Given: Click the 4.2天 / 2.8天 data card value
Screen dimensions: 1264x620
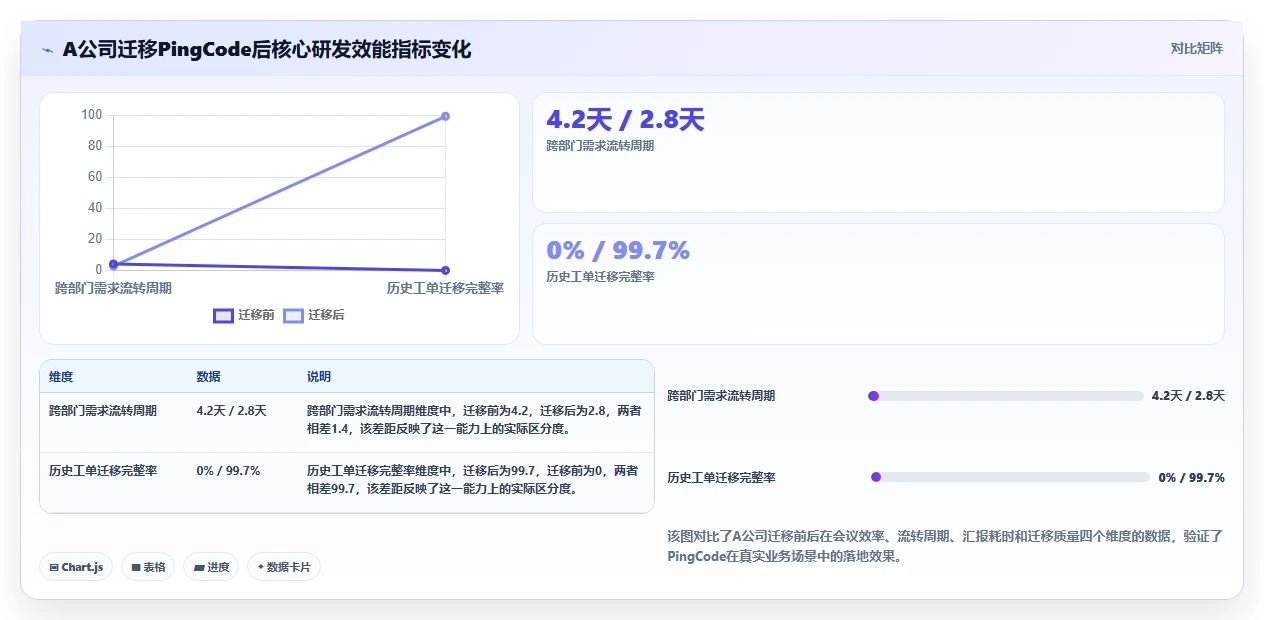Looking at the screenshot, I should [625, 120].
